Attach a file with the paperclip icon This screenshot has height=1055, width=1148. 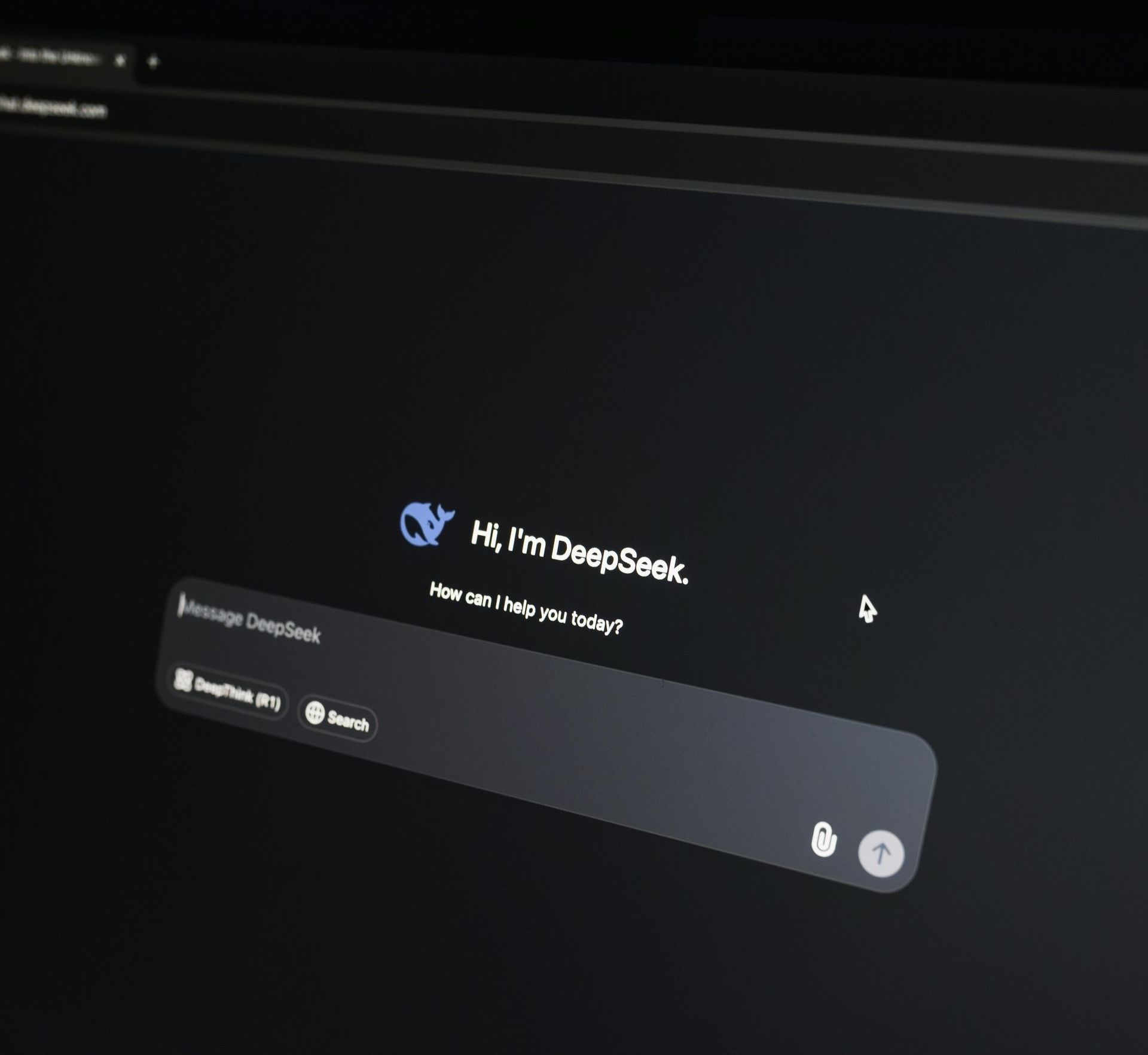point(823,840)
